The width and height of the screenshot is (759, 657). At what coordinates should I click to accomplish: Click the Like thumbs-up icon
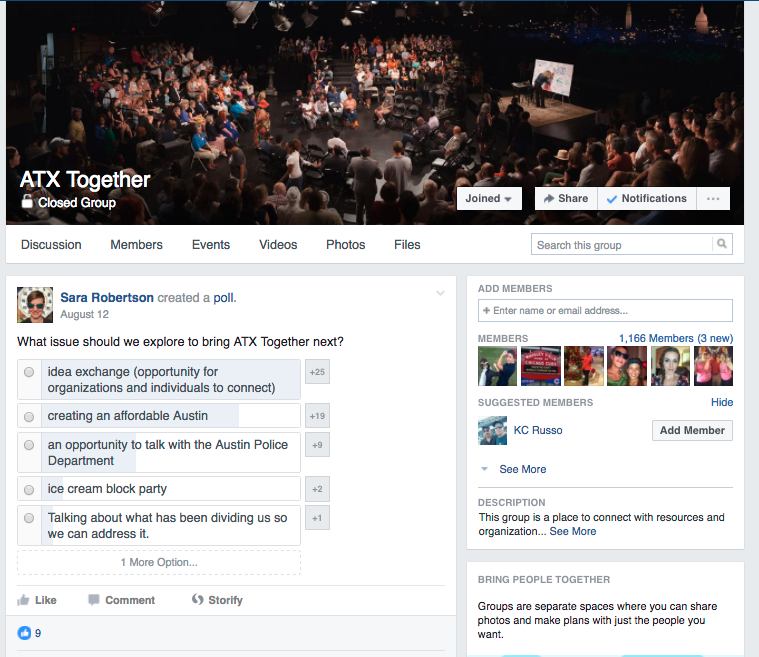point(23,600)
